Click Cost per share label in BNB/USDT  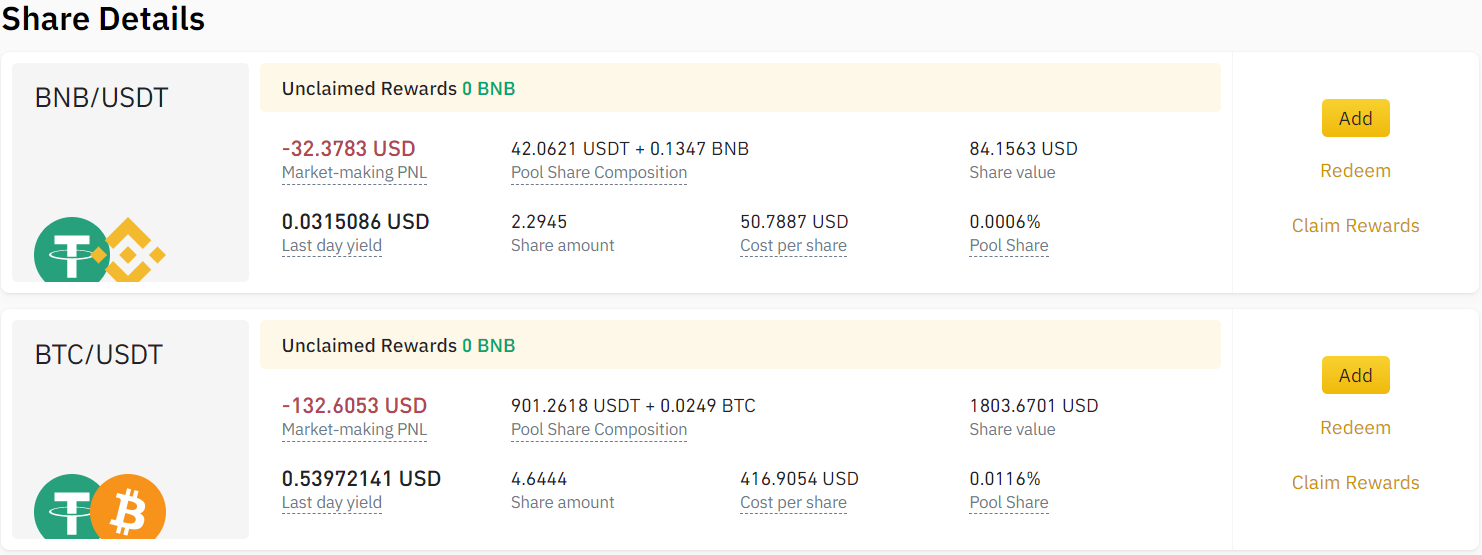(x=793, y=246)
